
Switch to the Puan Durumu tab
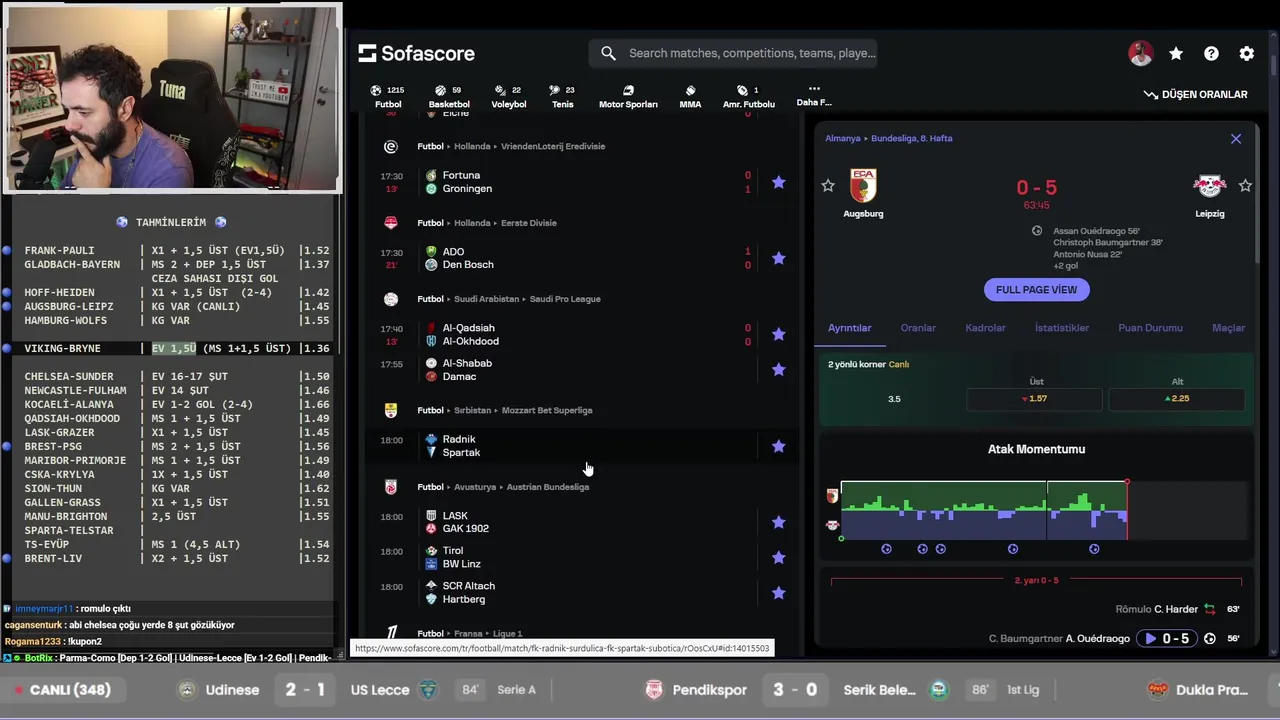pyautogui.click(x=1150, y=328)
